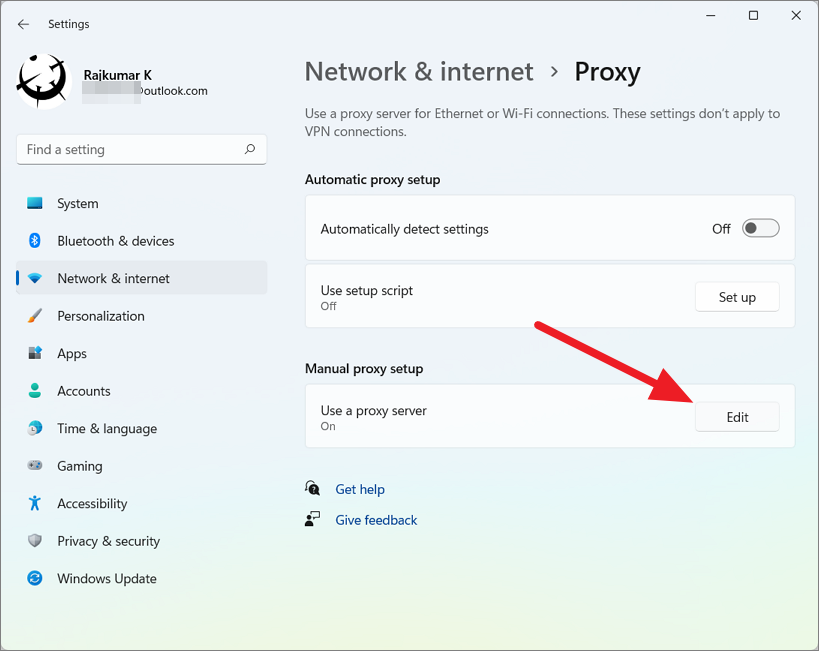The height and width of the screenshot is (651, 819).
Task: Click the Find a setting search box
Action: (130, 150)
